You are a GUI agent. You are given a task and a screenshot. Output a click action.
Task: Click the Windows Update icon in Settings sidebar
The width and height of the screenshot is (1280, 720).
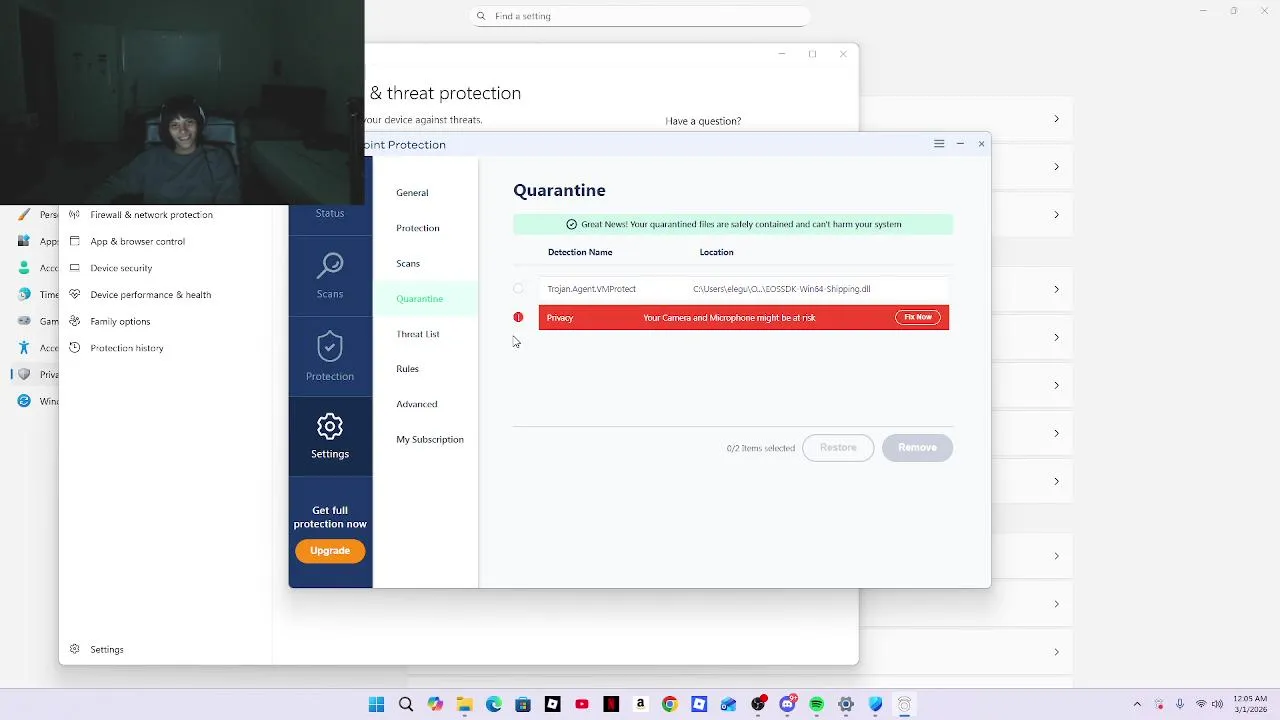pos(24,401)
